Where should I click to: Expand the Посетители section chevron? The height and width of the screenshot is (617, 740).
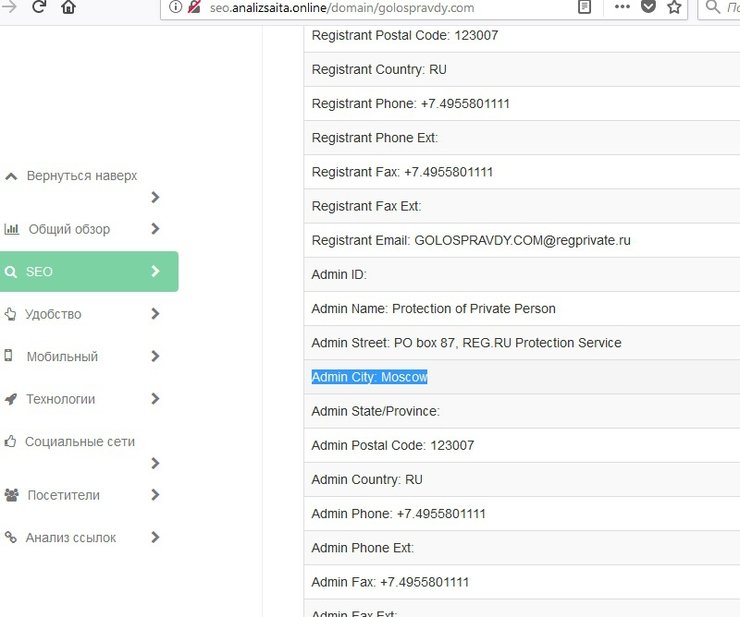155,495
